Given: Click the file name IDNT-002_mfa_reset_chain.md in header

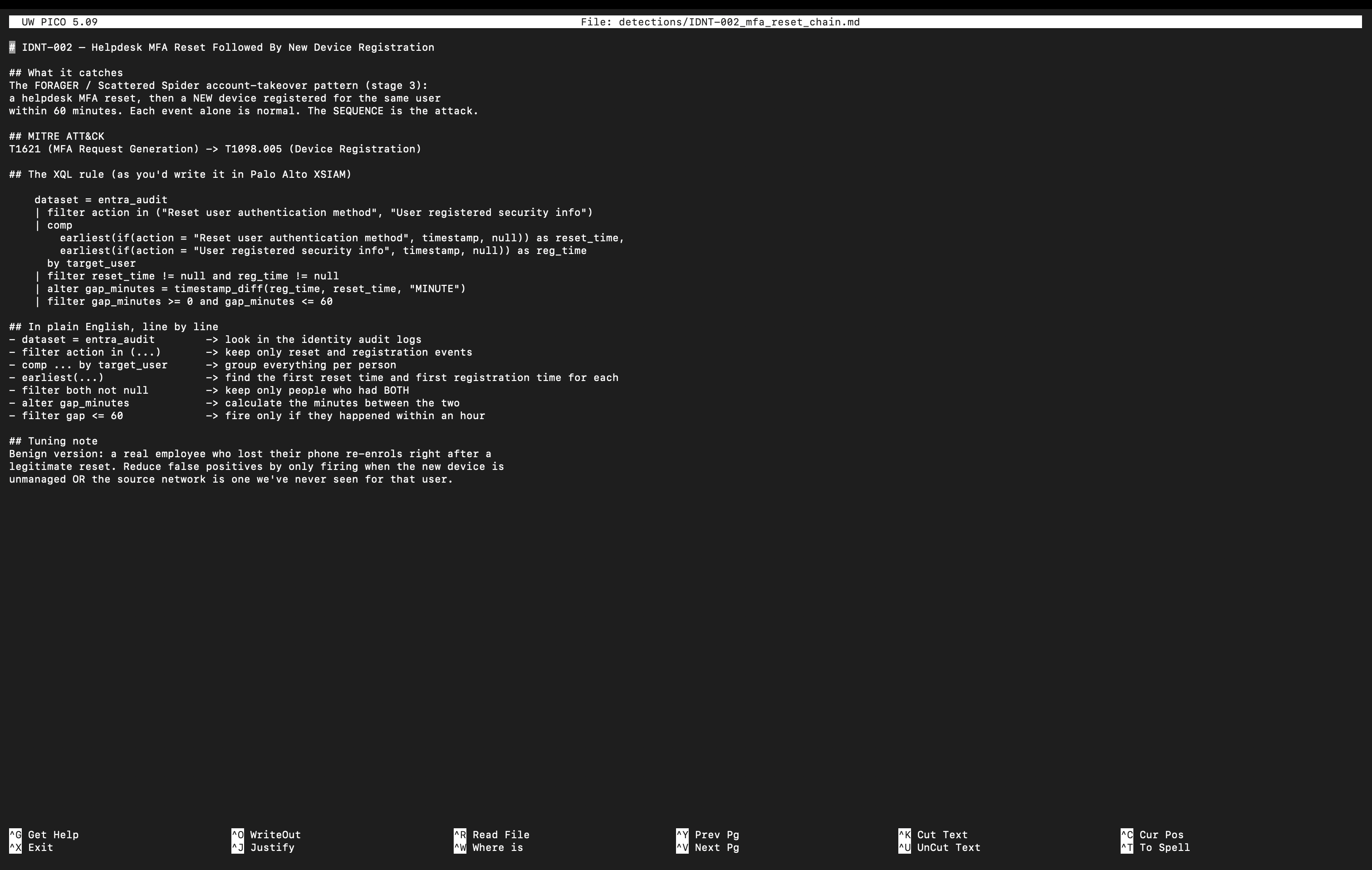Looking at the screenshot, I should [x=774, y=22].
